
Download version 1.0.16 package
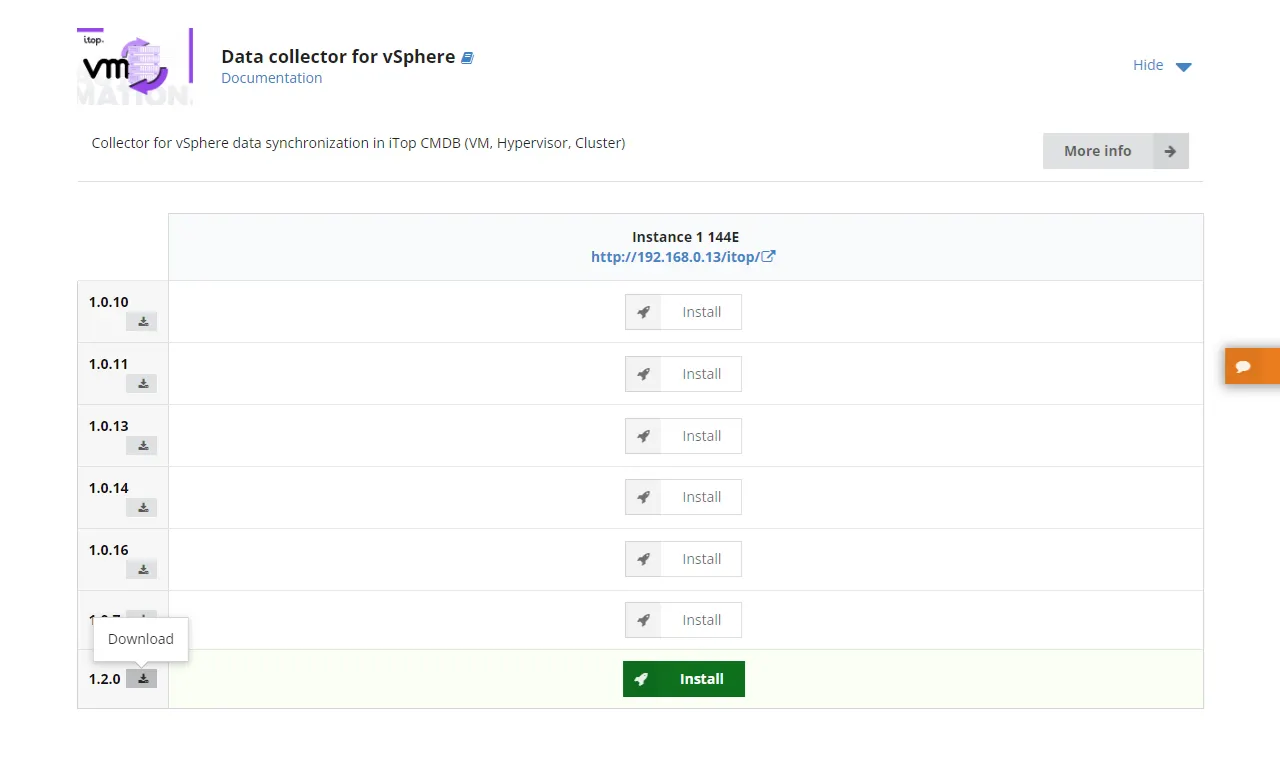(142, 570)
